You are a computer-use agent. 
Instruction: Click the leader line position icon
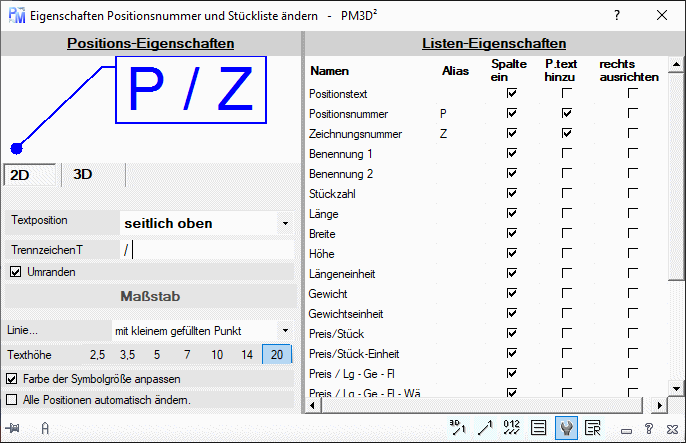point(485,428)
